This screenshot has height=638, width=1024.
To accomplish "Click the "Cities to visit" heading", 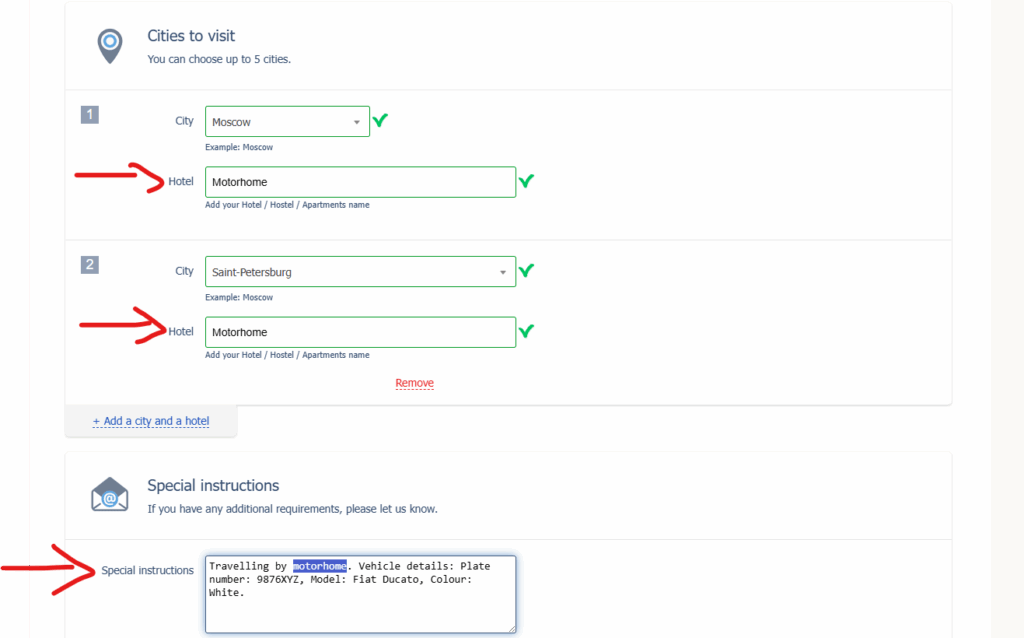I will 191,36.
